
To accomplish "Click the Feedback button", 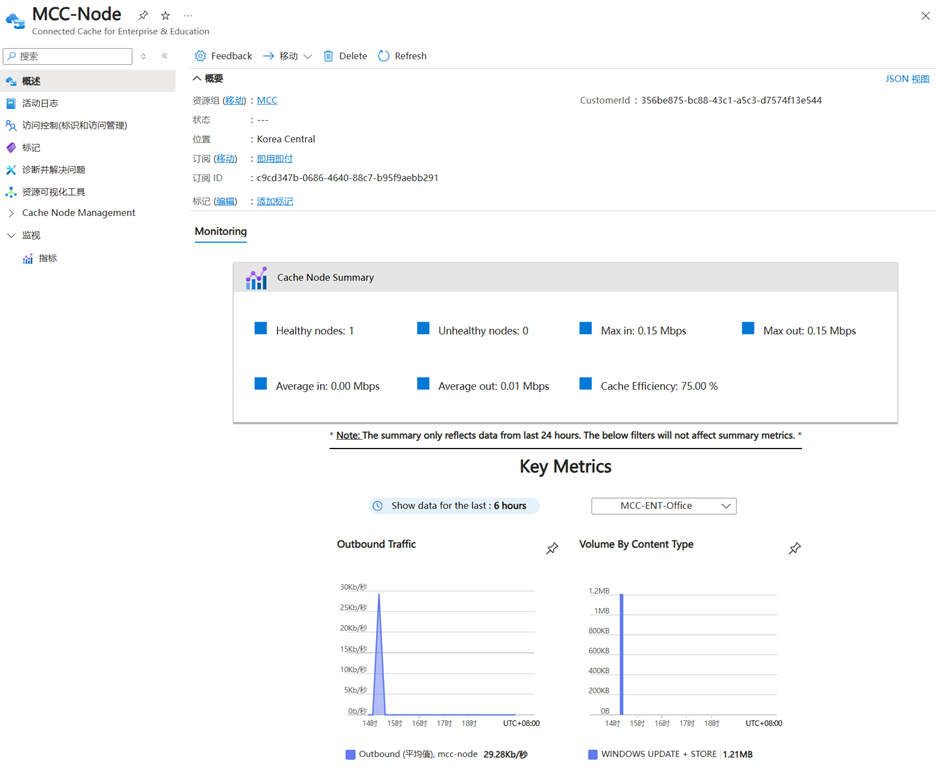I will tap(223, 56).
